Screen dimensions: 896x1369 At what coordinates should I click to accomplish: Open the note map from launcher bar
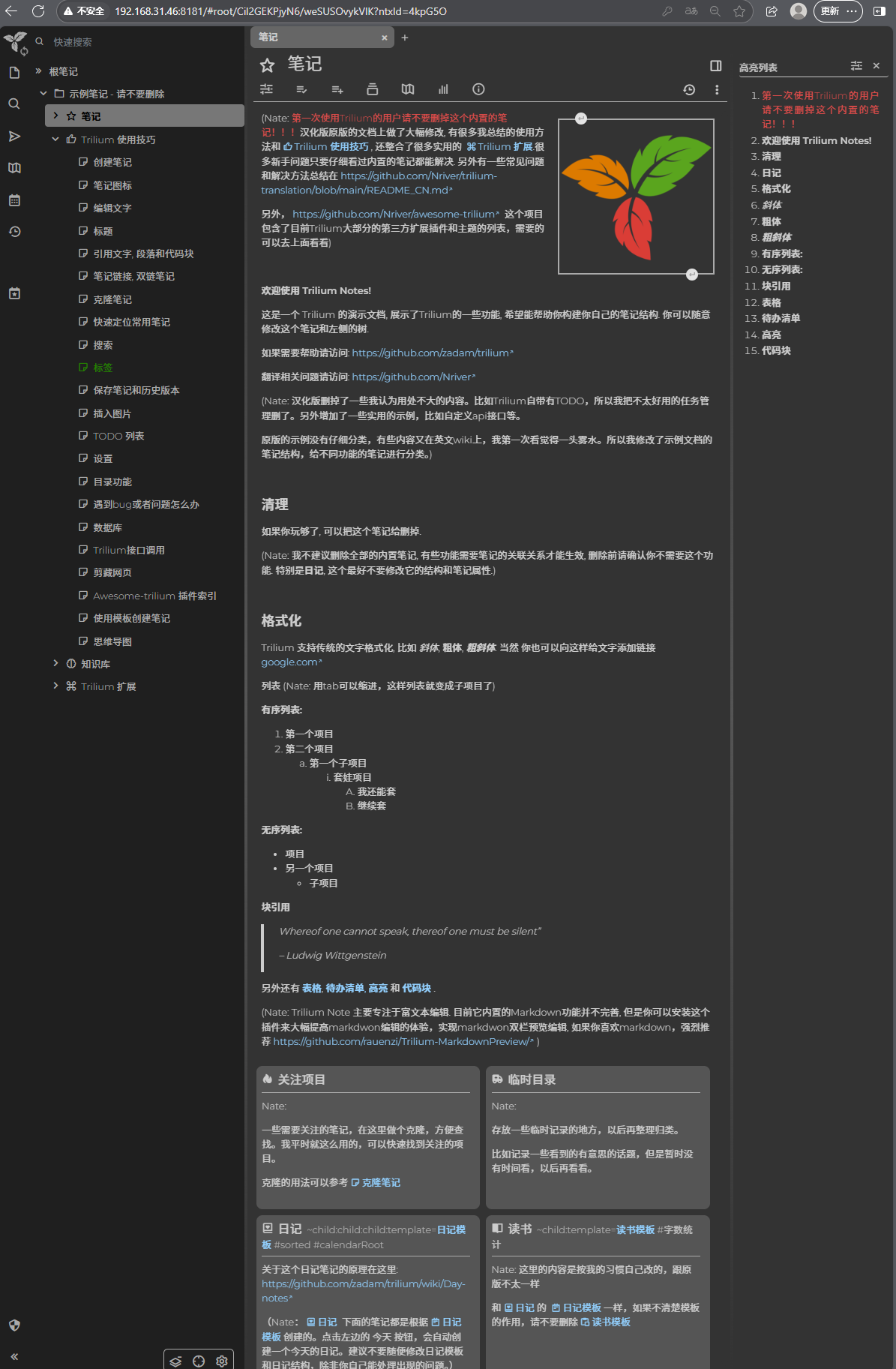point(14,167)
